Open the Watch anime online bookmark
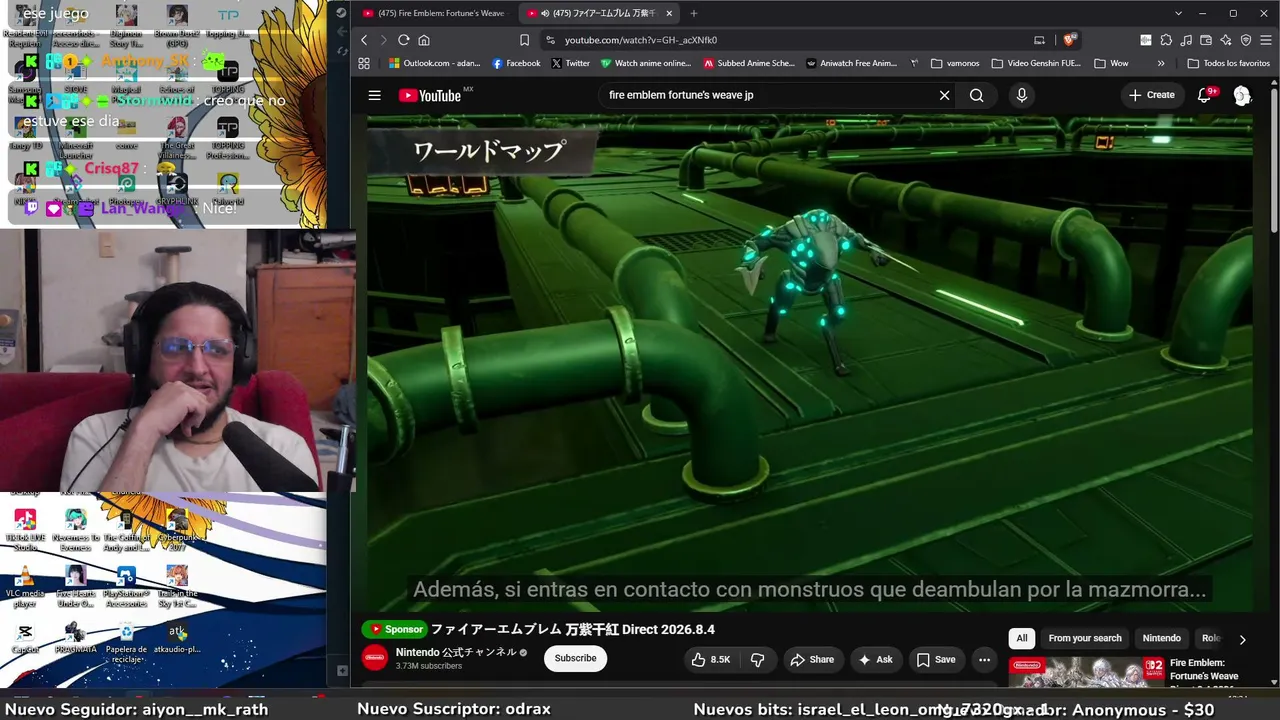 pyautogui.click(x=646, y=63)
